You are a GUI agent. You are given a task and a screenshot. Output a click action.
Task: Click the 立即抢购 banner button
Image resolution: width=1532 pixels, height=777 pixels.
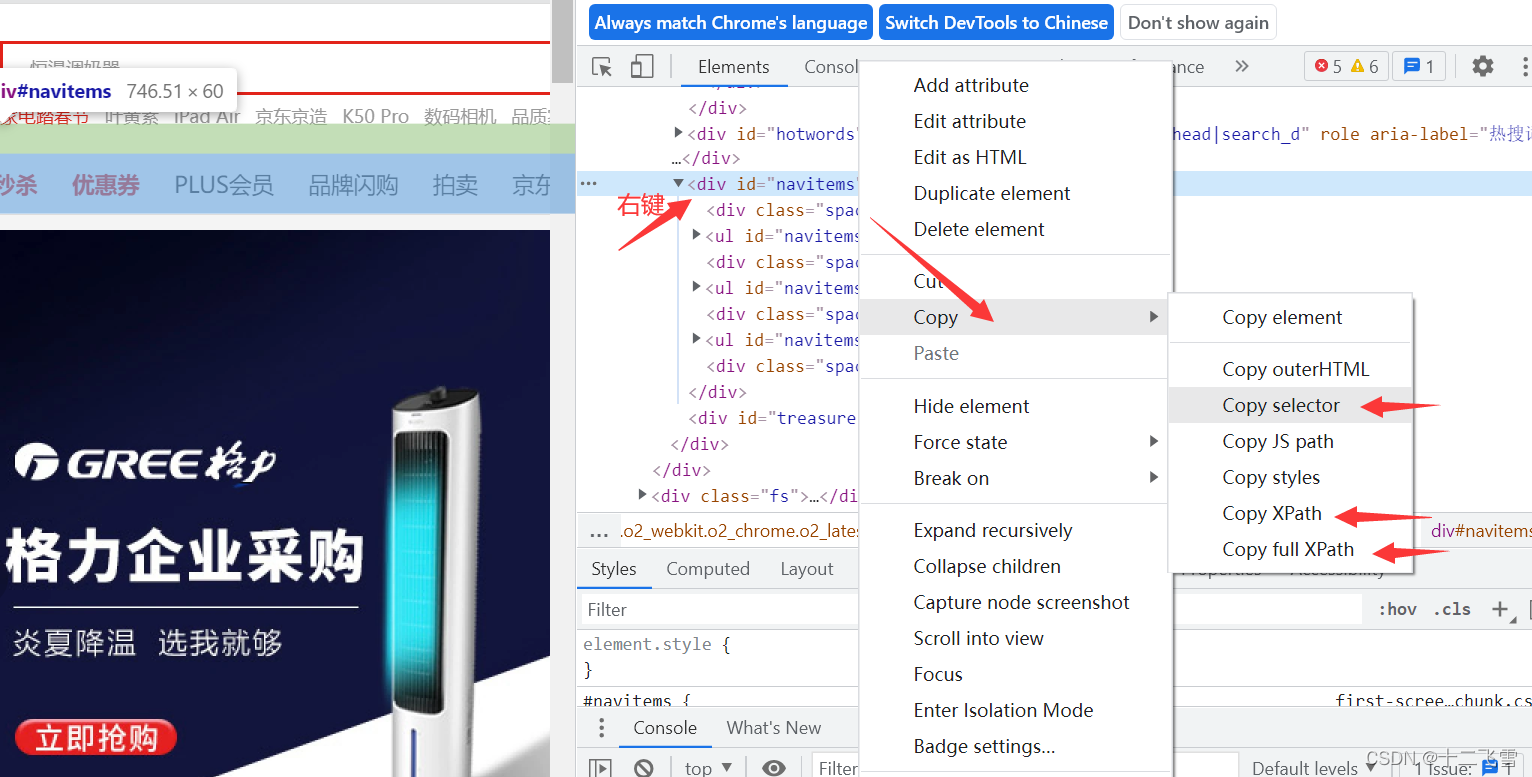tap(97, 738)
